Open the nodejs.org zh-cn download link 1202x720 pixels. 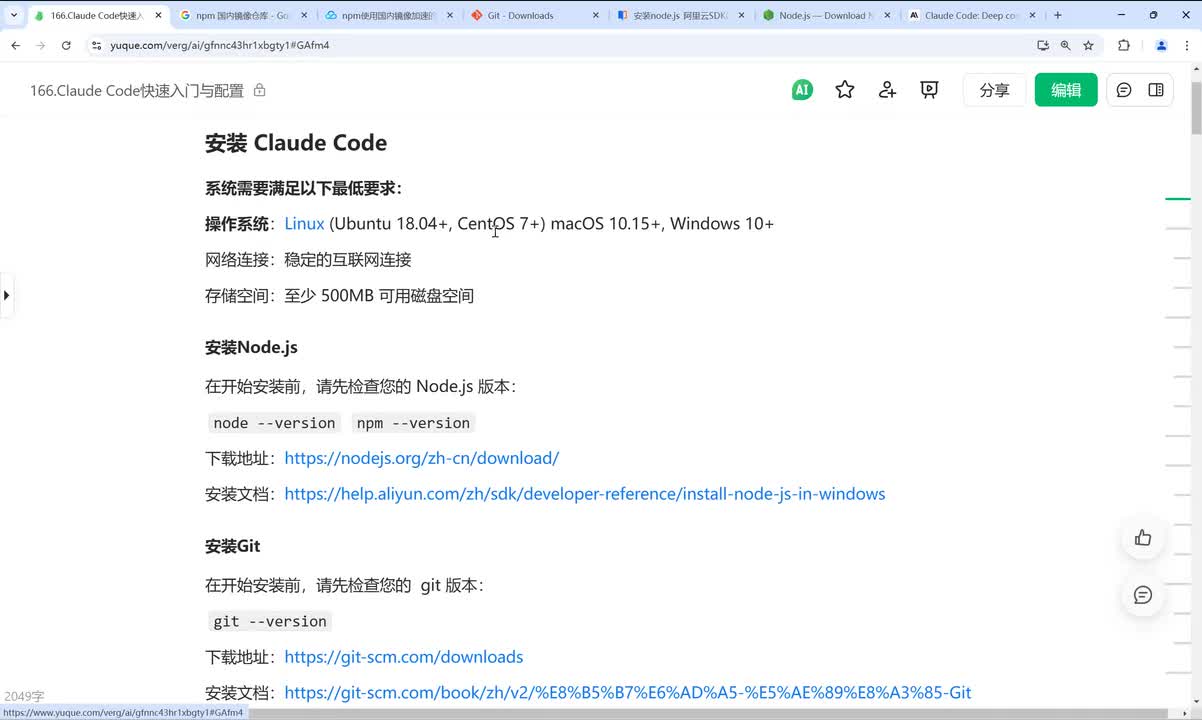pyautogui.click(x=422, y=458)
